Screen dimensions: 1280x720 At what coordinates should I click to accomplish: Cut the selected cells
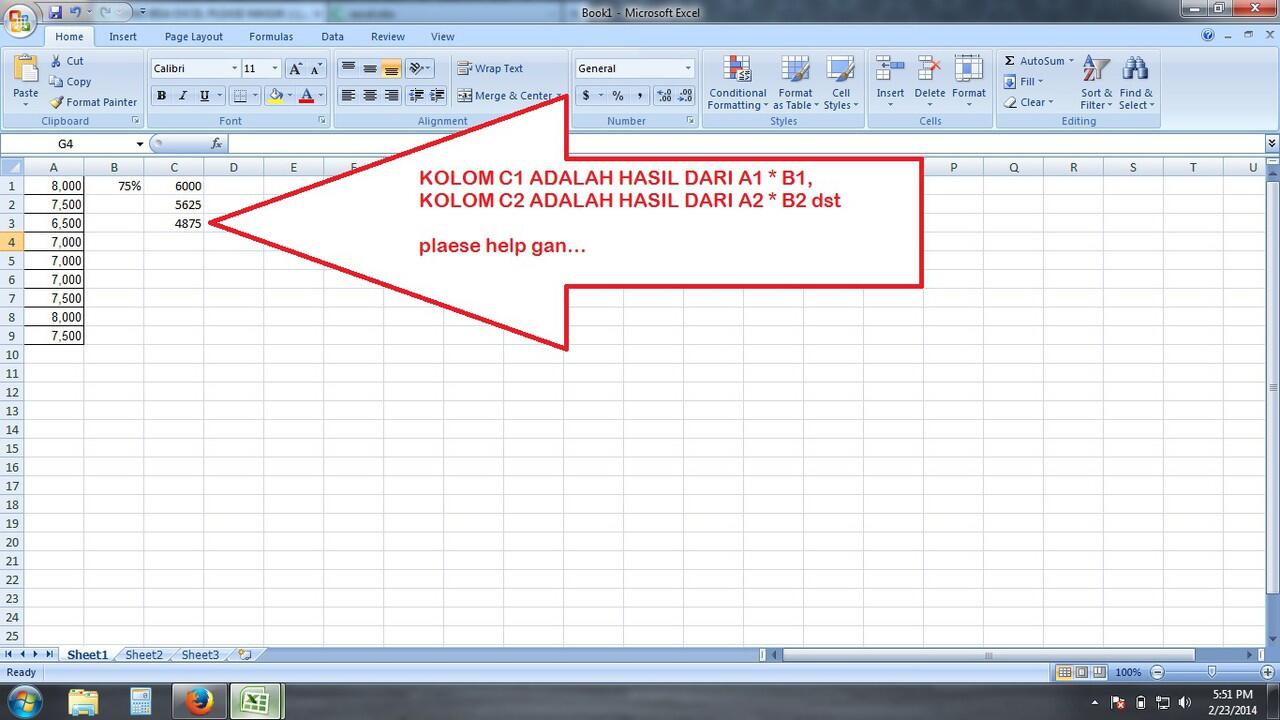(x=68, y=61)
